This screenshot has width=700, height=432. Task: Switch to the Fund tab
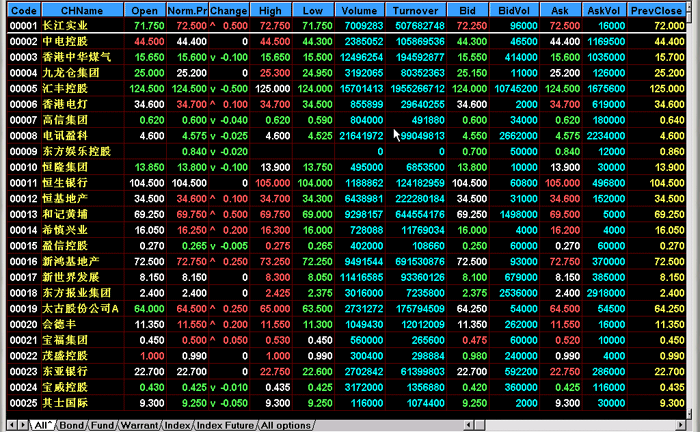[x=102, y=425]
